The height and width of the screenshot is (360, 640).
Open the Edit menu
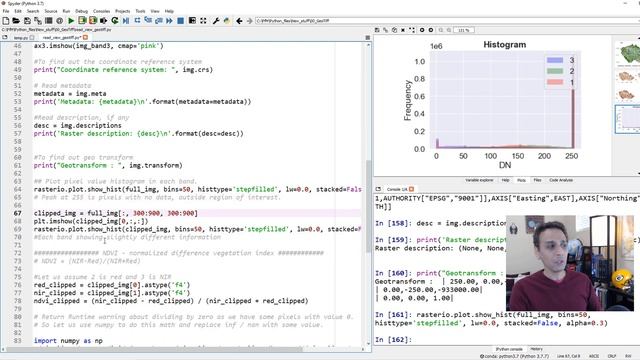click(x=18, y=11)
